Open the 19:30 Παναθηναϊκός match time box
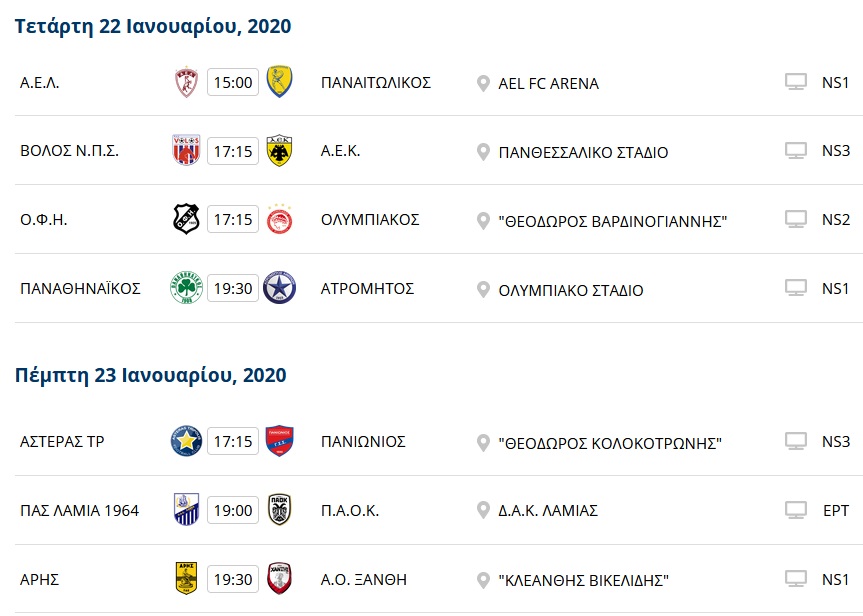Viewport: 863px width, 616px height. [233, 288]
